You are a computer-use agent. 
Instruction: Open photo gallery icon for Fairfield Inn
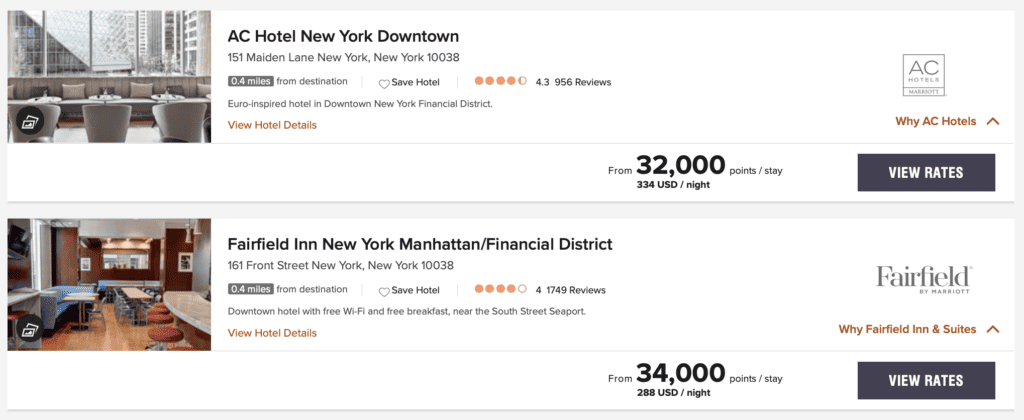point(30,330)
